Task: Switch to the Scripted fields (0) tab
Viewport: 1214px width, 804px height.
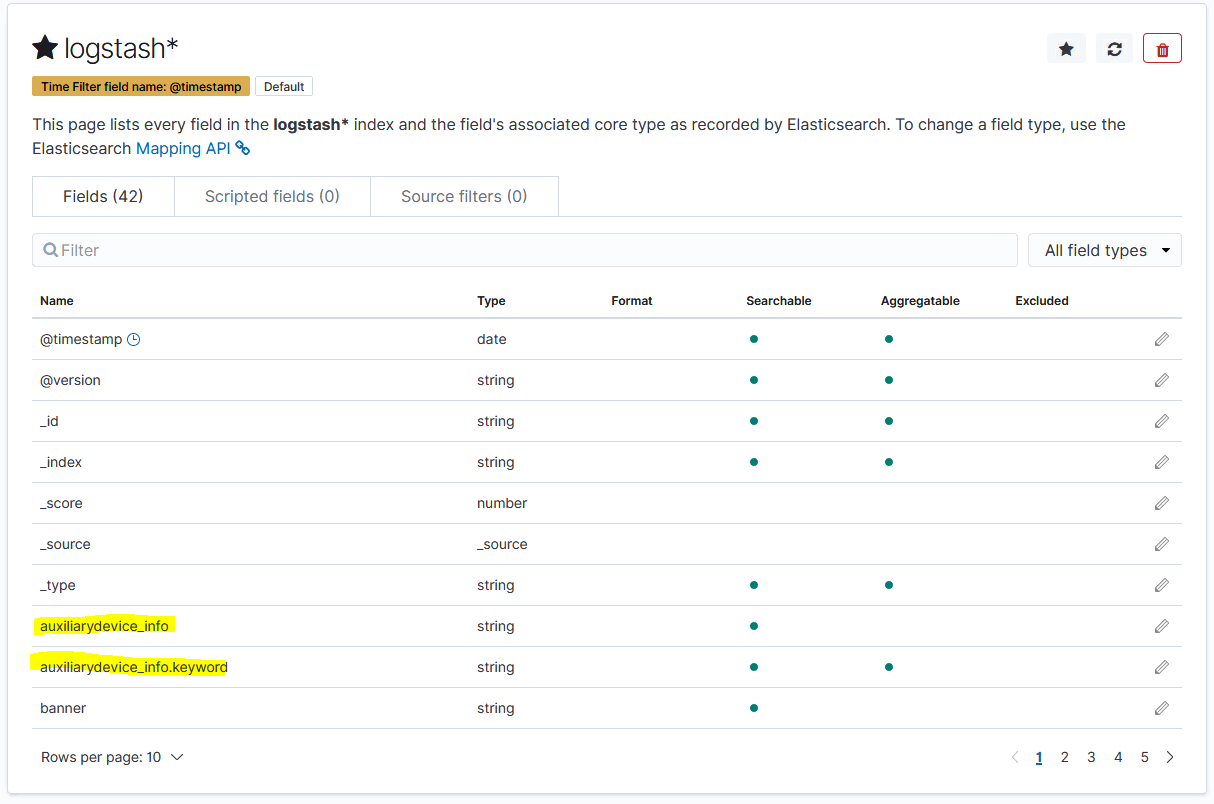Action: [x=272, y=196]
